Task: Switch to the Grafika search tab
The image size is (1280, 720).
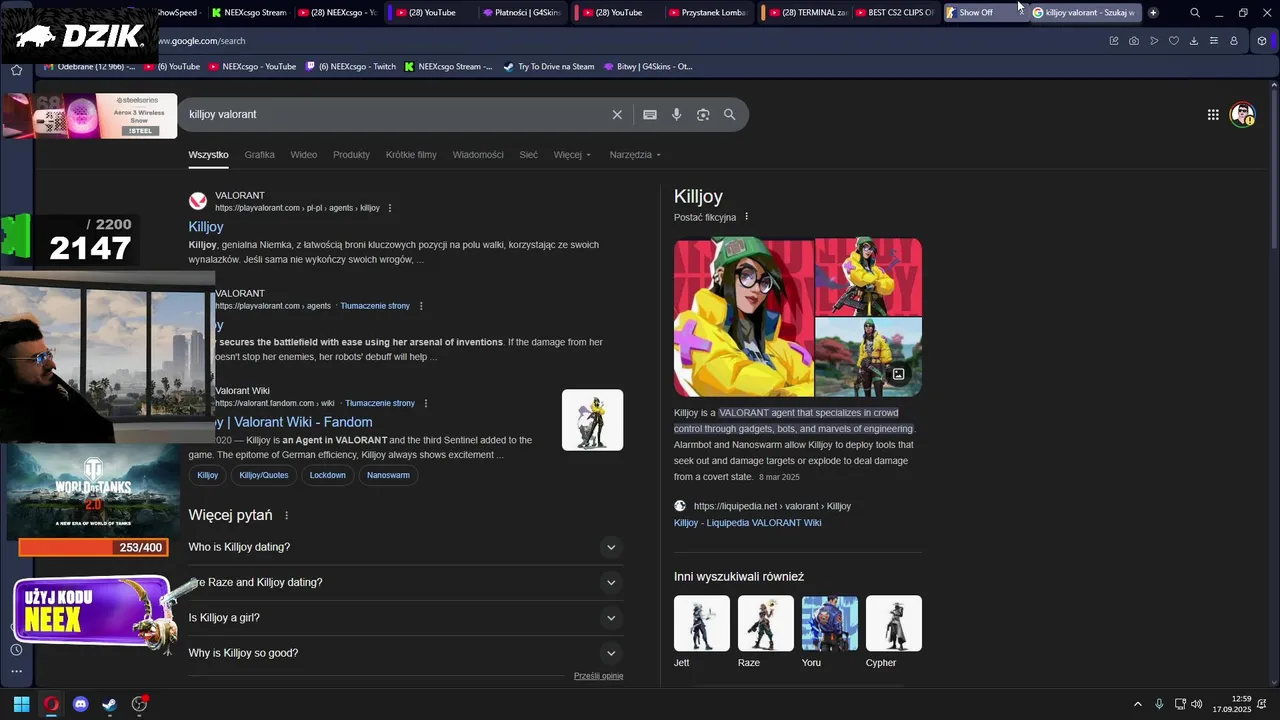Action: 259,155
